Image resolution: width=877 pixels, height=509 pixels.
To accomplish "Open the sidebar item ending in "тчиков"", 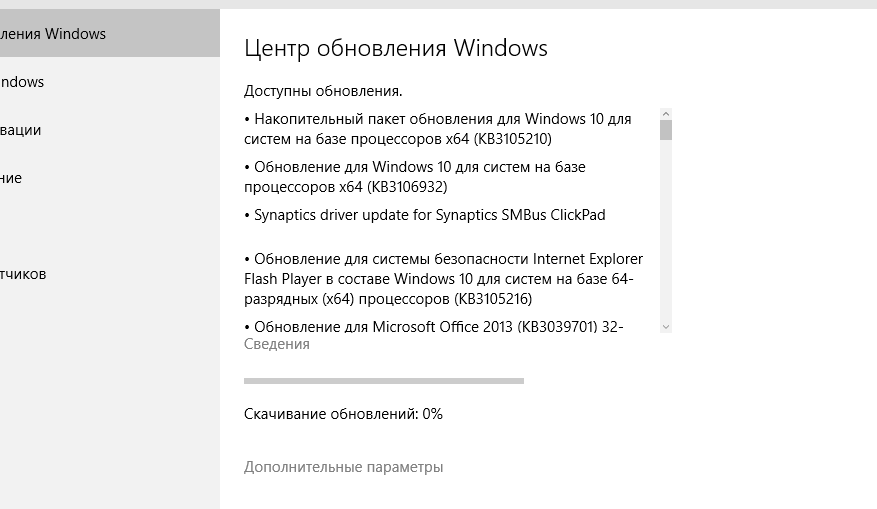I will tap(23, 274).
